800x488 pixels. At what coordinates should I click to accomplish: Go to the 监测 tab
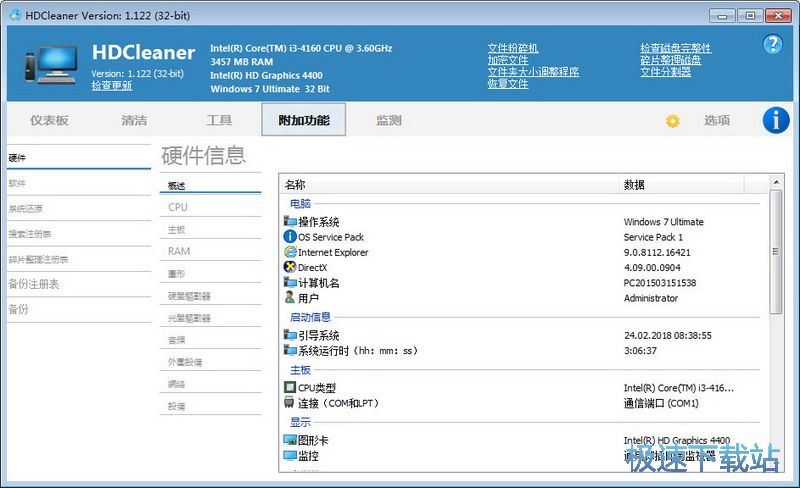[389, 121]
